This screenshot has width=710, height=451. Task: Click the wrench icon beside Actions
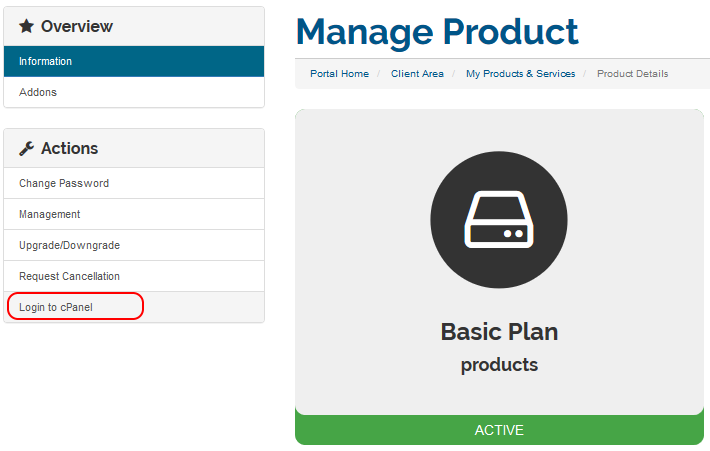(26, 149)
